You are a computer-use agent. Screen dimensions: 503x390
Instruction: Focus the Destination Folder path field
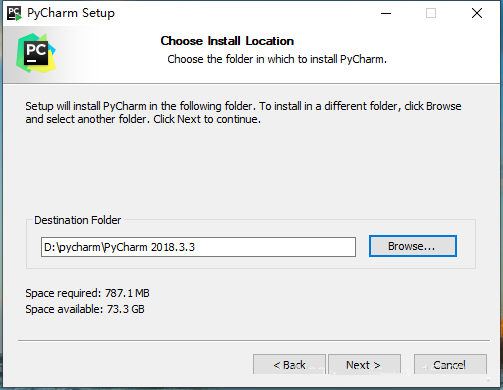198,247
